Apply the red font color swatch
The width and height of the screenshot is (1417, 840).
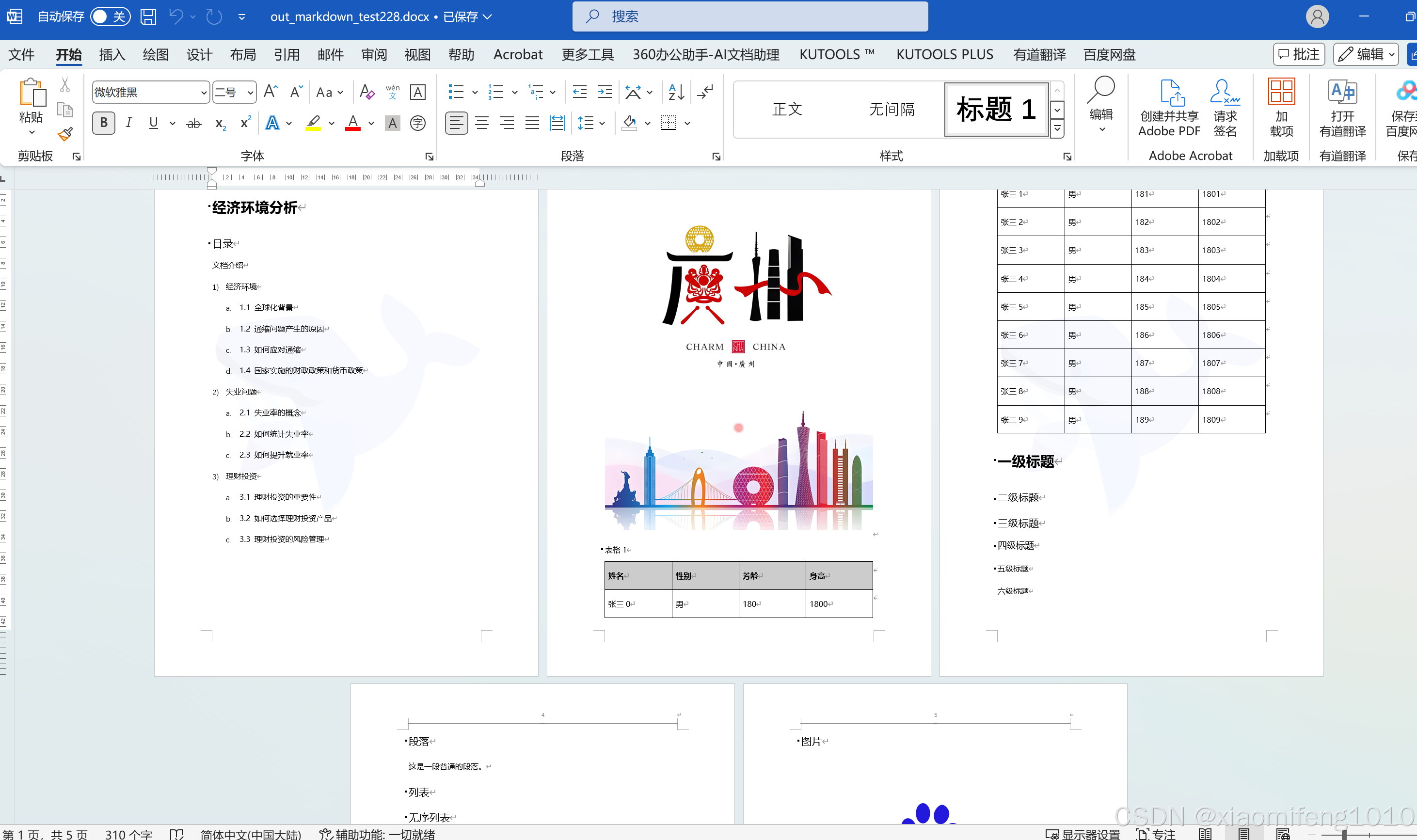(x=353, y=123)
